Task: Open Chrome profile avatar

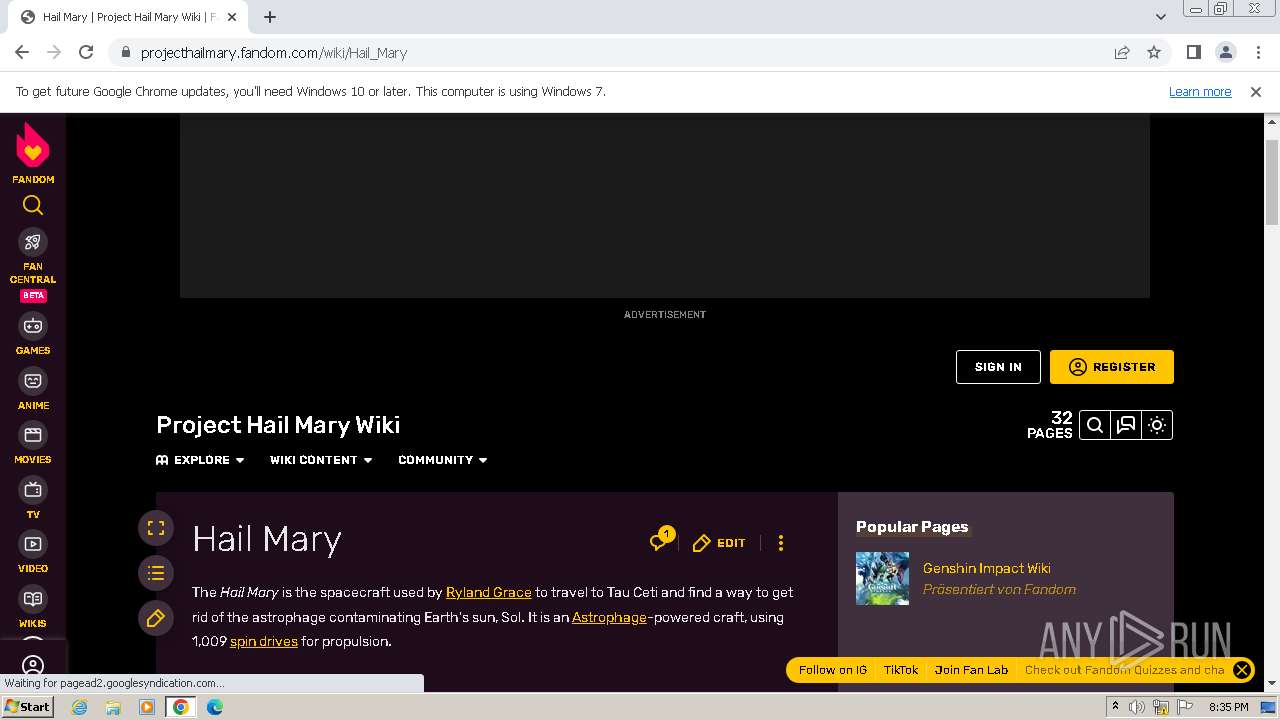Action: click(x=1225, y=52)
